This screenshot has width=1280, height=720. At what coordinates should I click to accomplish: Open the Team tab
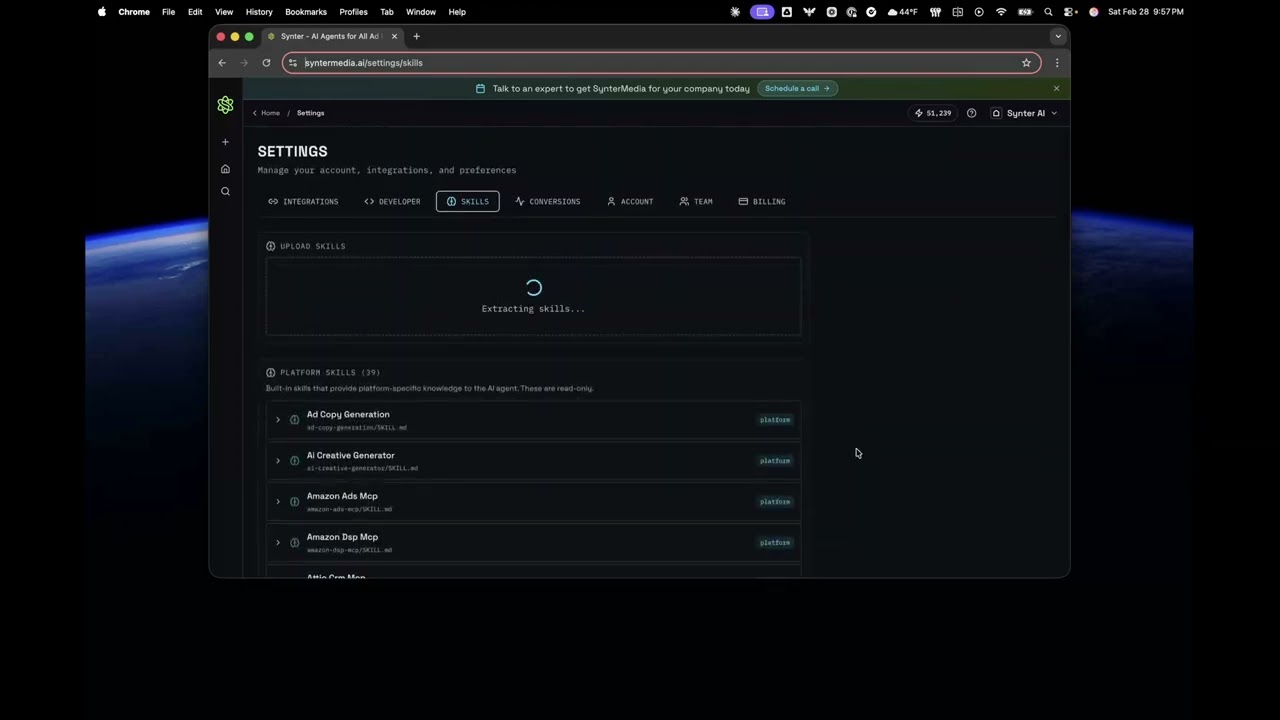[x=696, y=202]
